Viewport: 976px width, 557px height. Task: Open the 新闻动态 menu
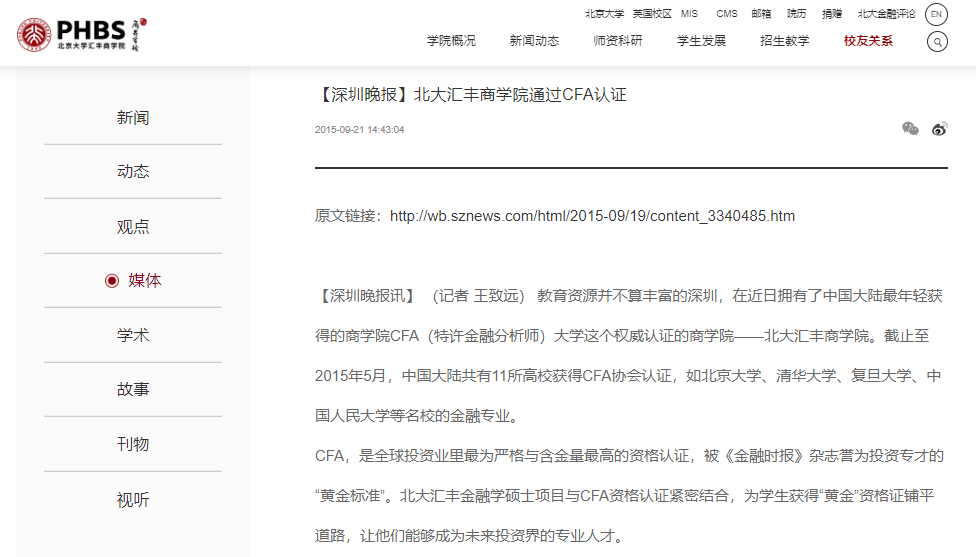click(x=534, y=41)
